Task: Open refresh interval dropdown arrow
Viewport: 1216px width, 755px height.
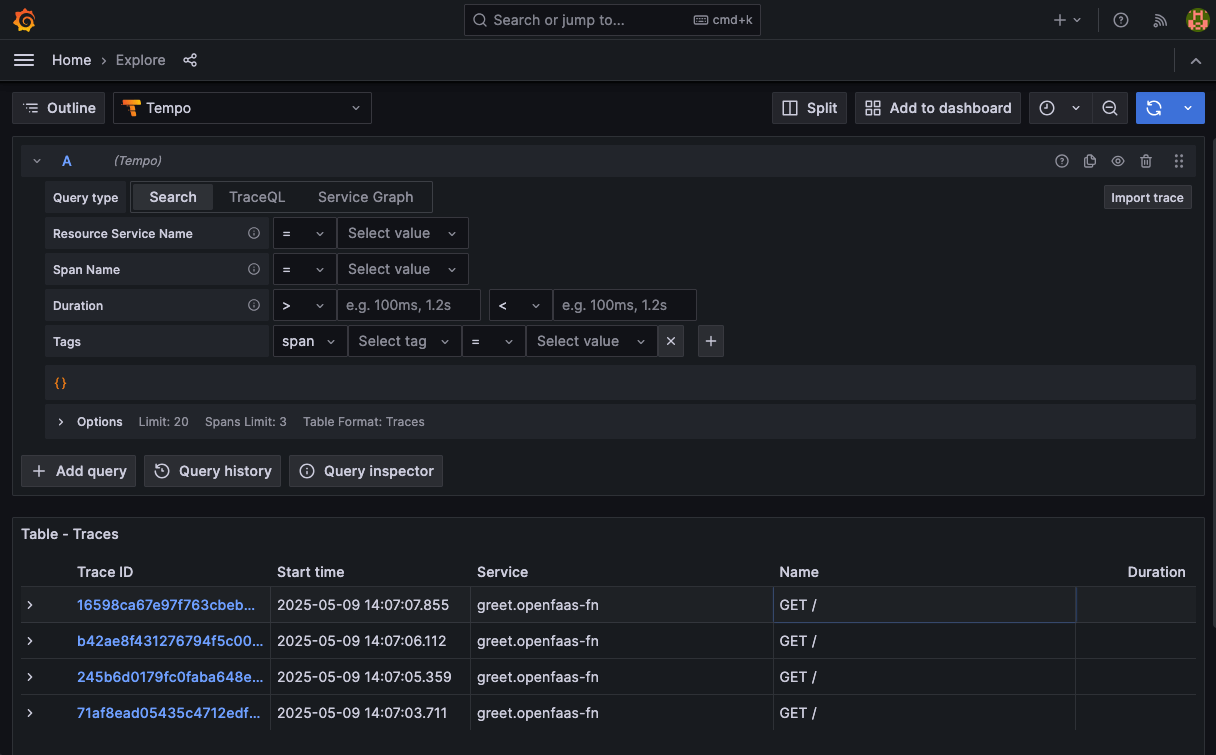Action: pyautogui.click(x=1188, y=108)
